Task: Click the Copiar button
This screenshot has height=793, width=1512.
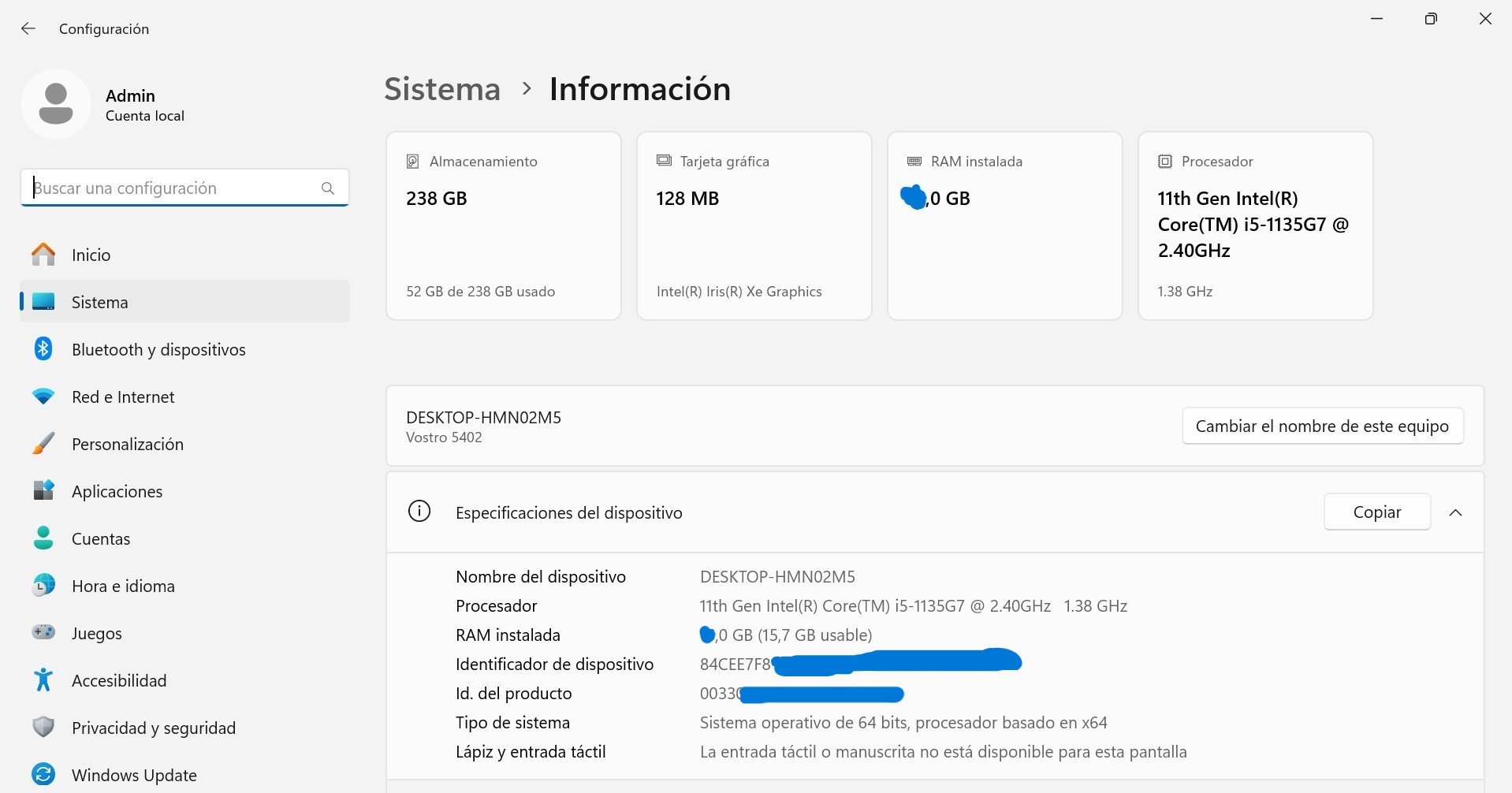Action: pyautogui.click(x=1376, y=512)
